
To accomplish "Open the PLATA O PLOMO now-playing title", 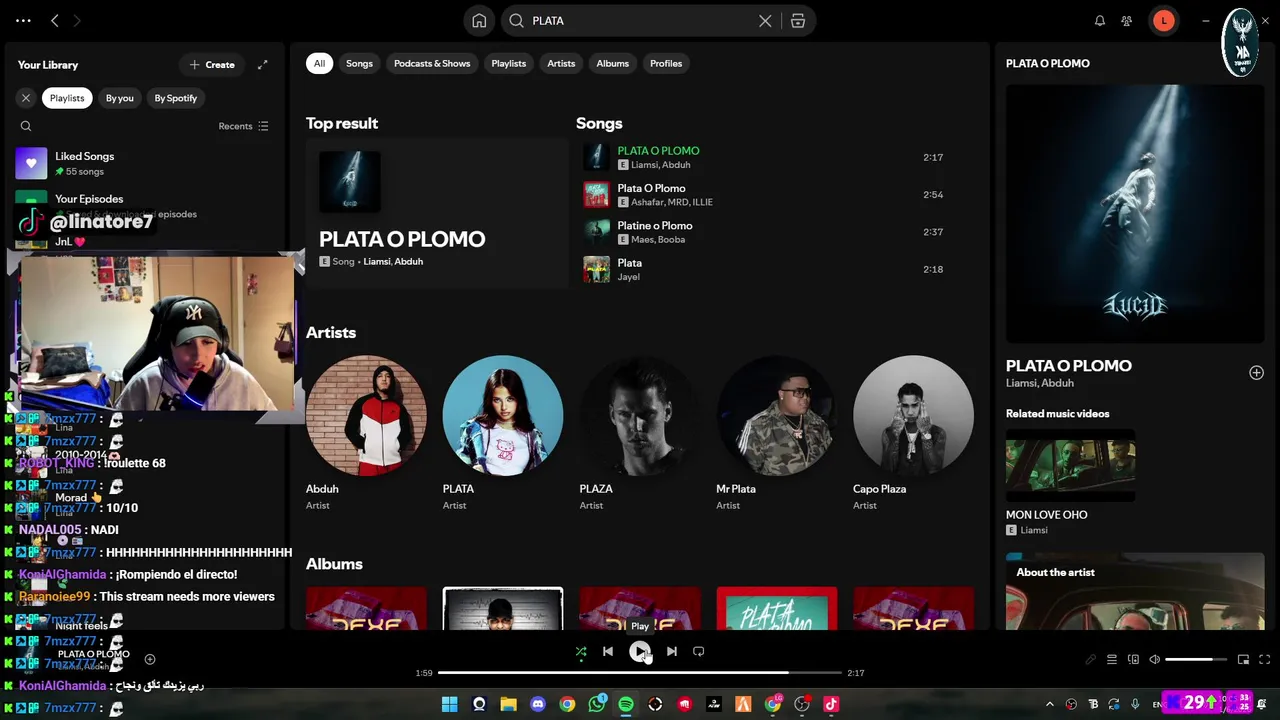I will point(1069,366).
